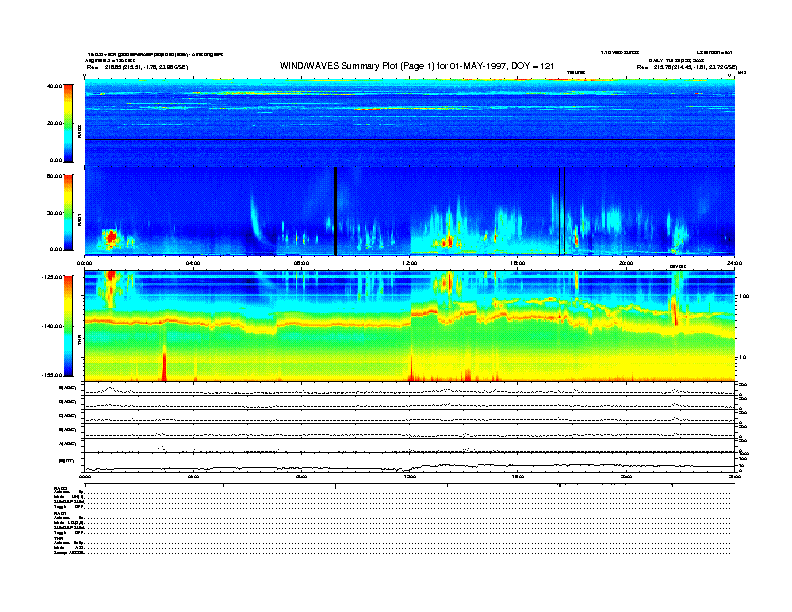Click the TNR color scale bar
Image resolution: width=792 pixels, height=612 pixels.
click(68, 326)
